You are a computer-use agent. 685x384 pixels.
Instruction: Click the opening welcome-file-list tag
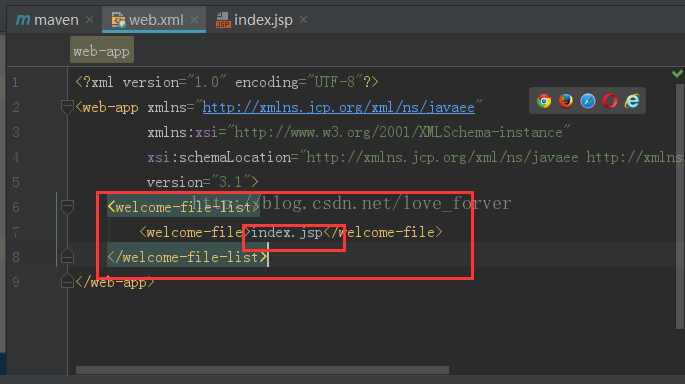(183, 207)
